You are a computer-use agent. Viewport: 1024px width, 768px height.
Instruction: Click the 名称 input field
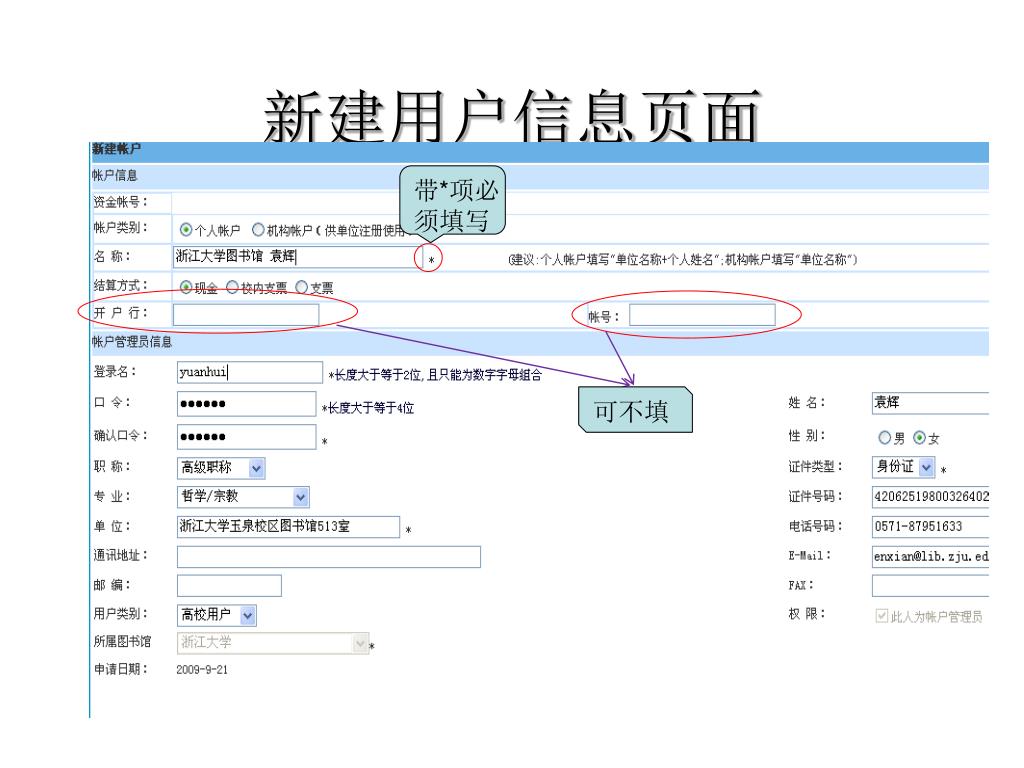pos(298,257)
